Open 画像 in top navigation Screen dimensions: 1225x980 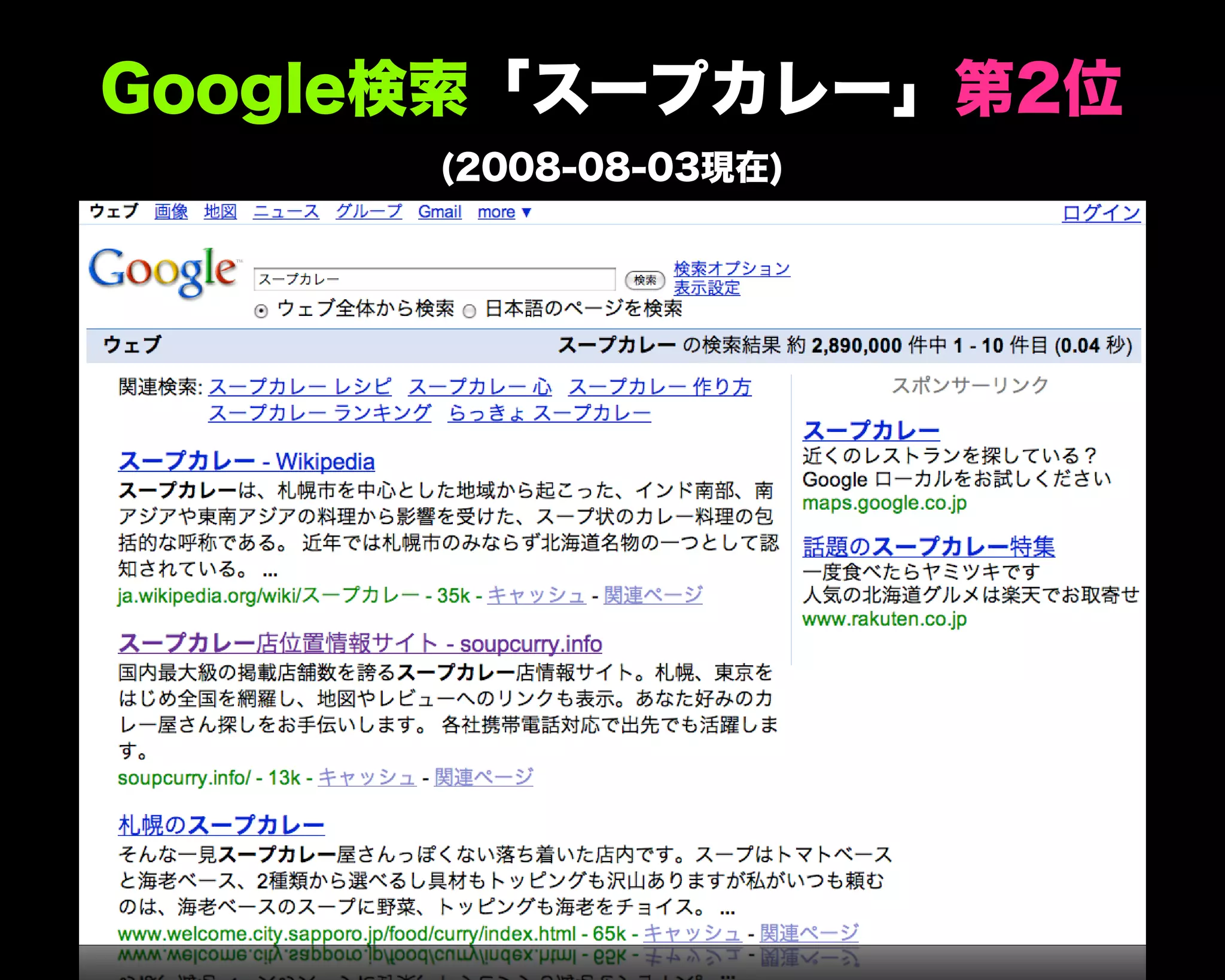(171, 212)
